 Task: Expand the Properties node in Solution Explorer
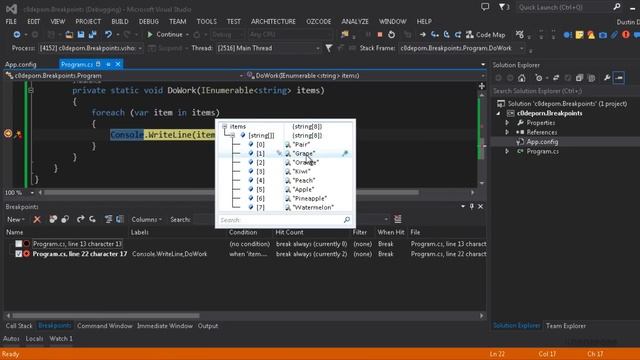click(x=507, y=122)
